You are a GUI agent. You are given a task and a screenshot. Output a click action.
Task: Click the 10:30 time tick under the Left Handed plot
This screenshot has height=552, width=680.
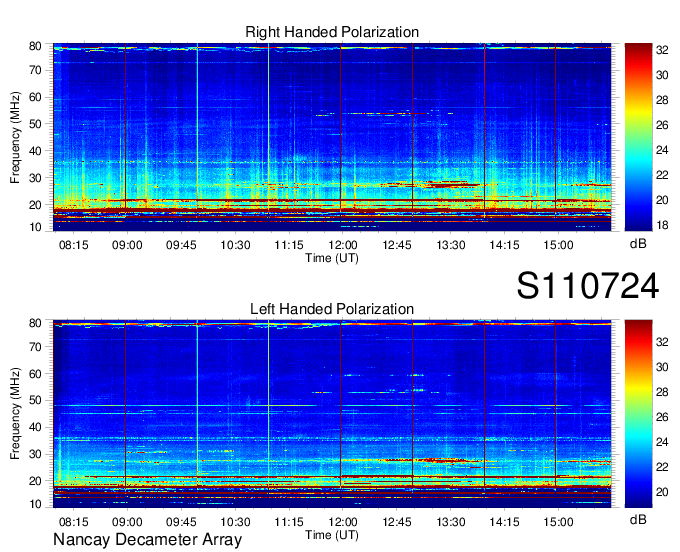(235, 522)
